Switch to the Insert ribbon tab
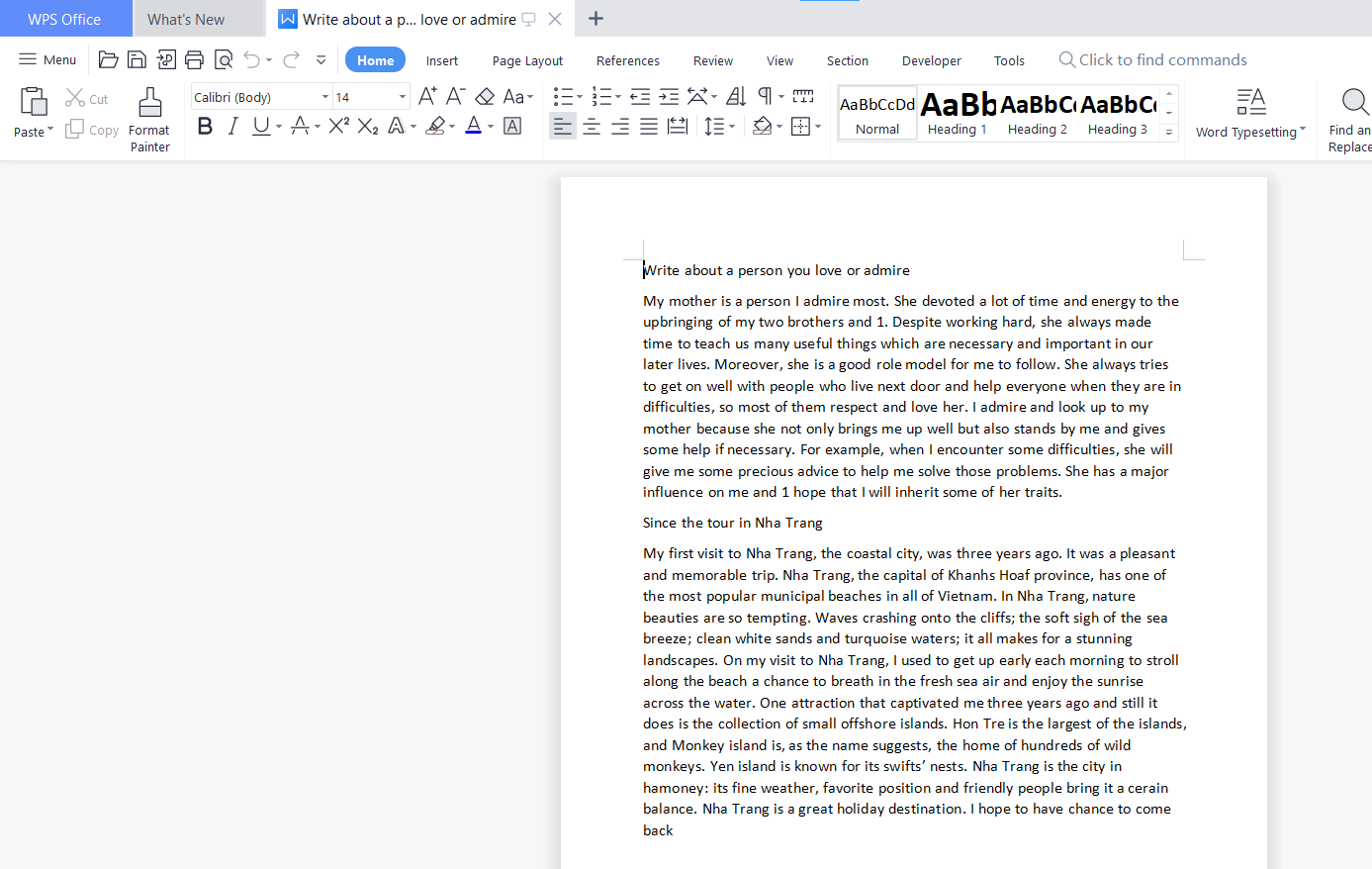This screenshot has height=869, width=1372. [x=441, y=60]
